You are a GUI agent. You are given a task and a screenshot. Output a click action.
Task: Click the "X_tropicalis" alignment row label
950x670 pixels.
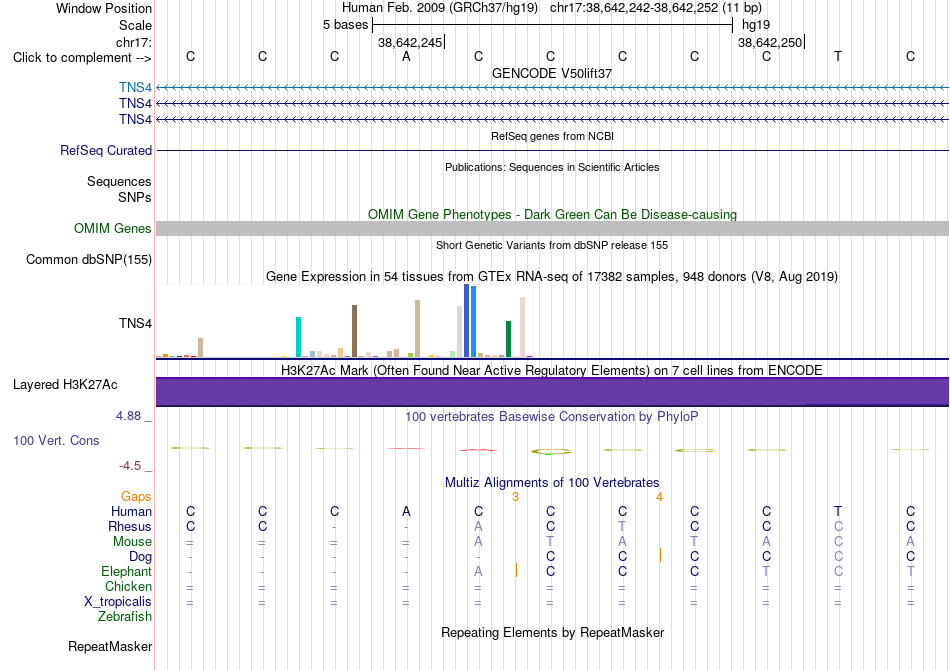pos(118,602)
